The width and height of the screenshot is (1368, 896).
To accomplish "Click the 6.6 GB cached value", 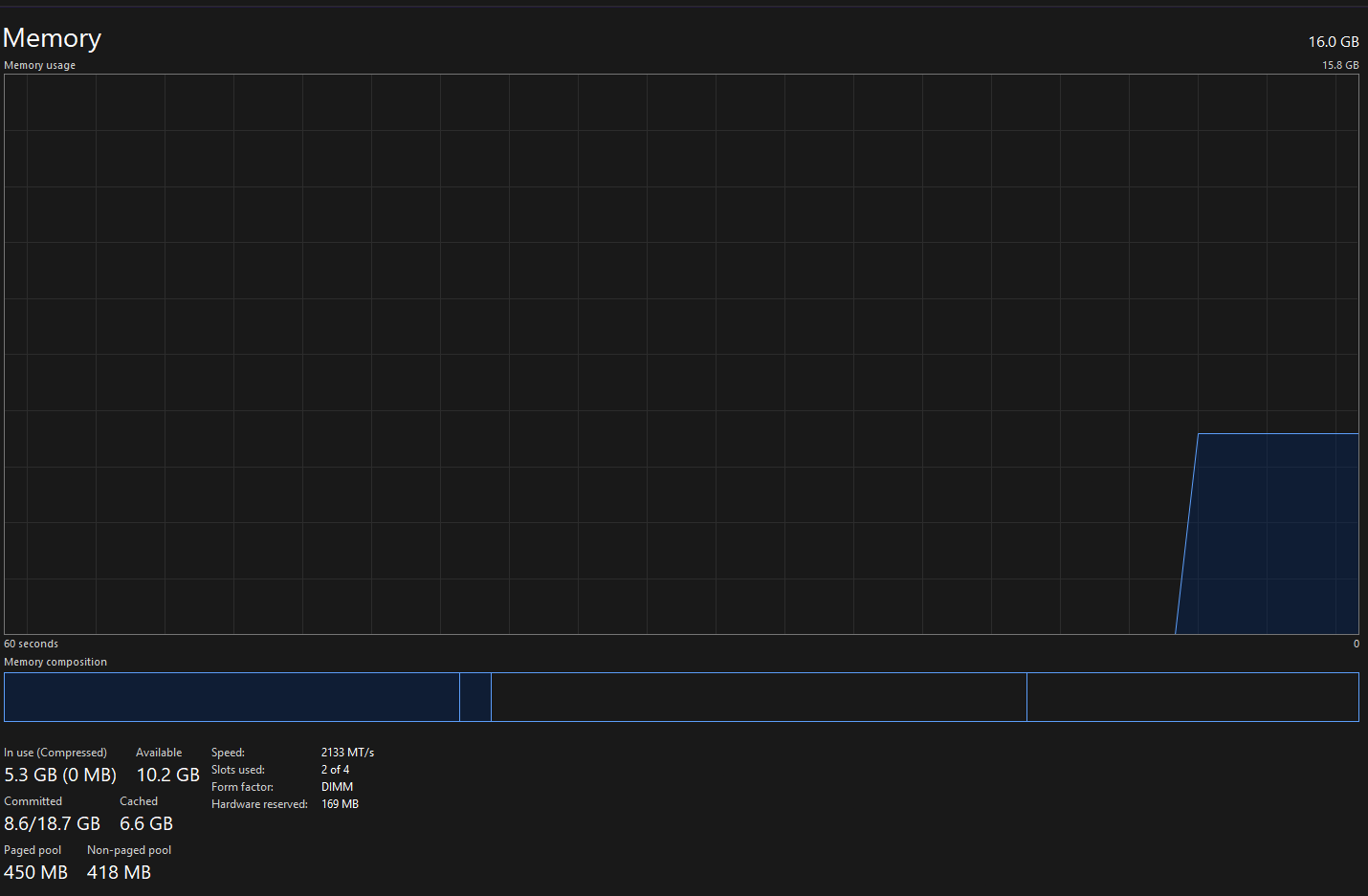I will 146,823.
